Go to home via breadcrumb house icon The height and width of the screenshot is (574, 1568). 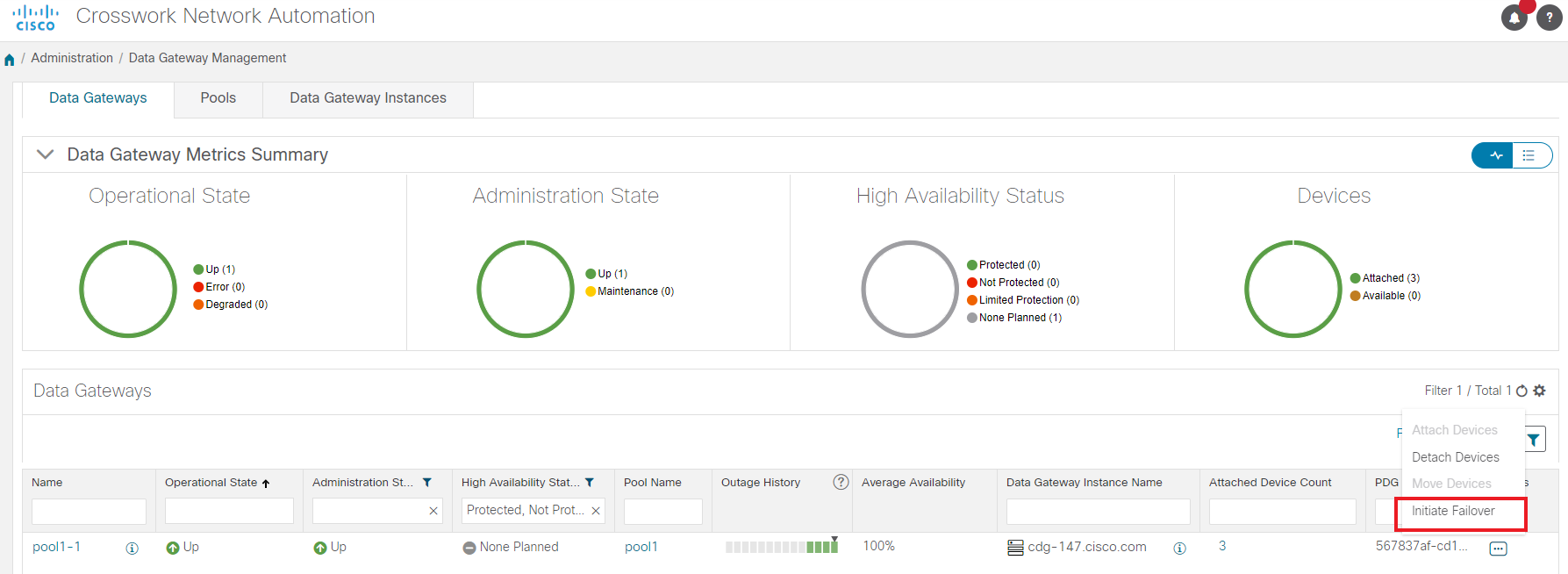10,60
